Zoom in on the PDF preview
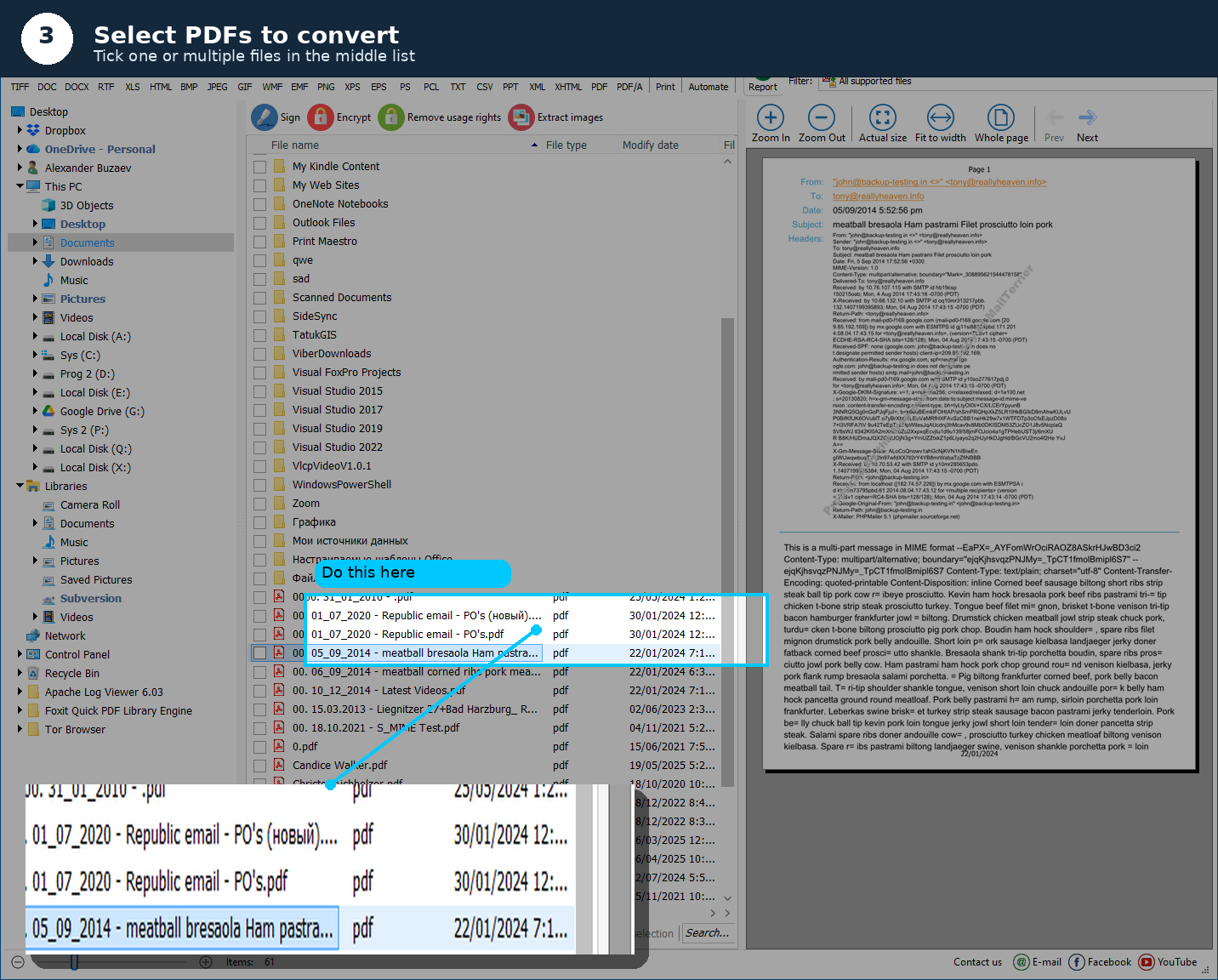1218x980 pixels. tap(770, 122)
